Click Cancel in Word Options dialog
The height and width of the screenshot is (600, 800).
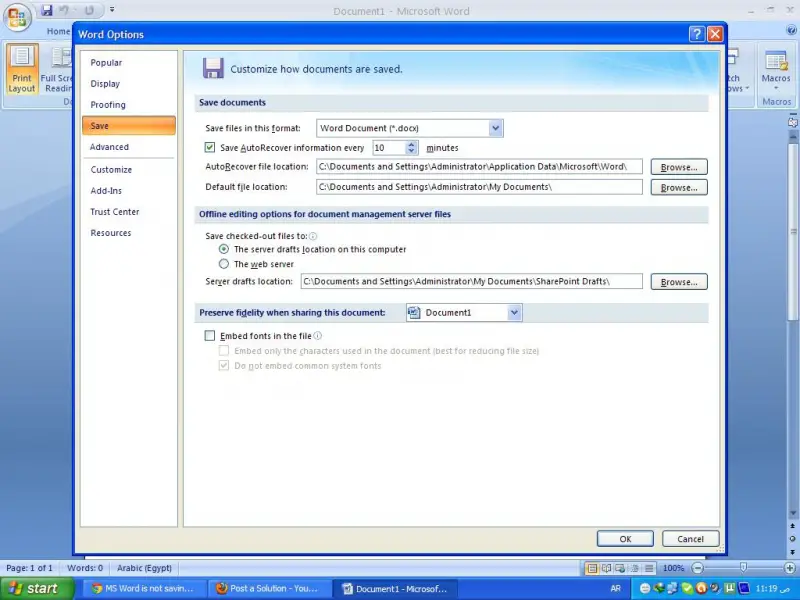coord(690,539)
